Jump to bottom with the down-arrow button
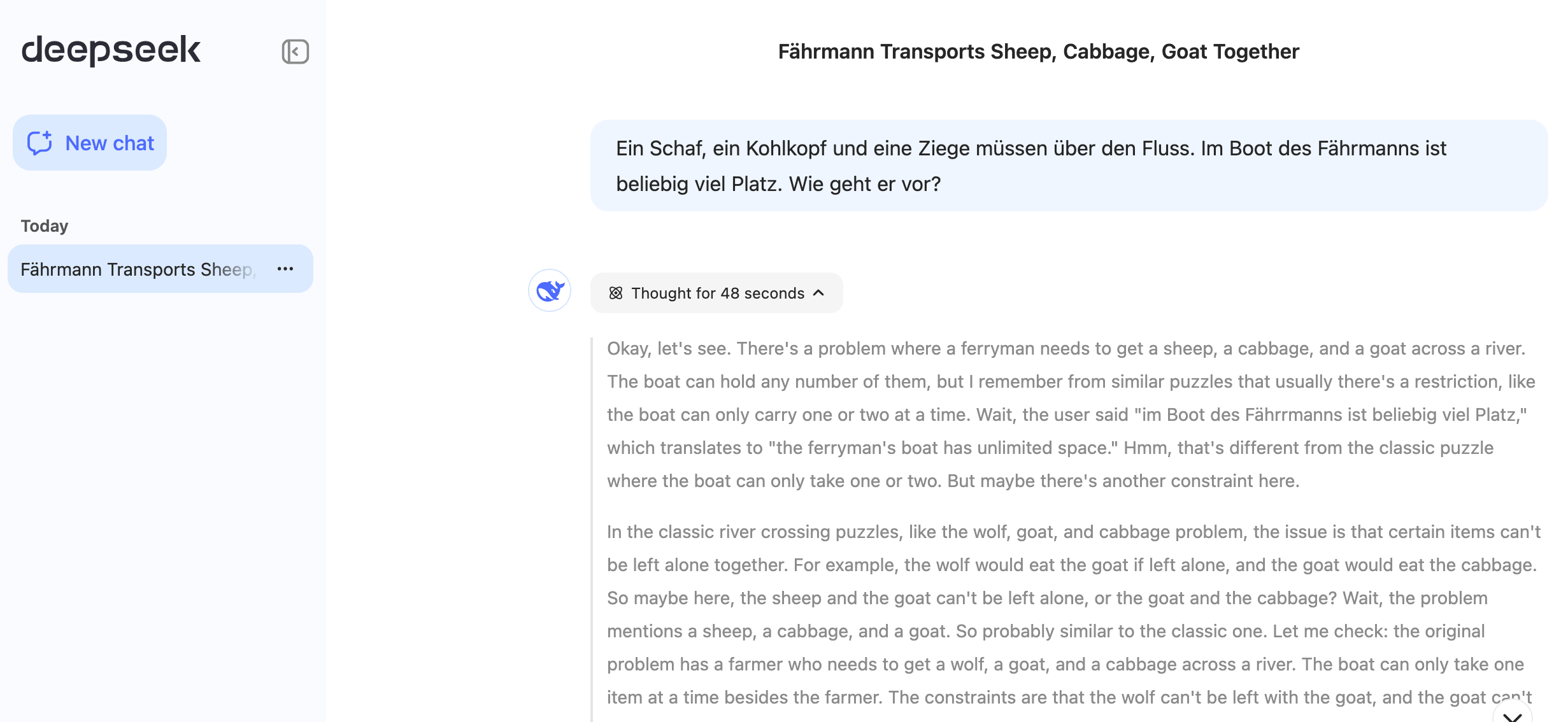This screenshot has height=722, width=1568. point(1512,713)
